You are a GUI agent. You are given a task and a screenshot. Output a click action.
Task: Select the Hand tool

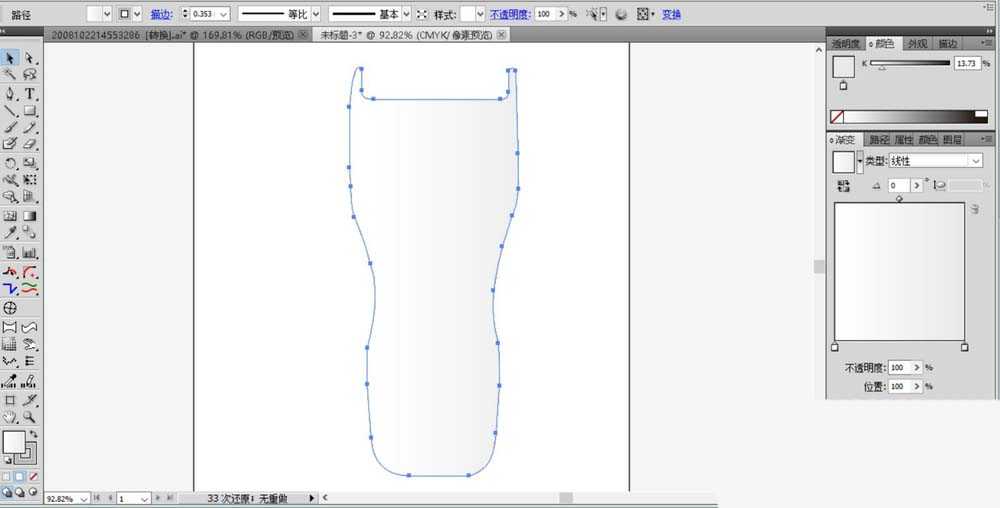click(x=10, y=416)
